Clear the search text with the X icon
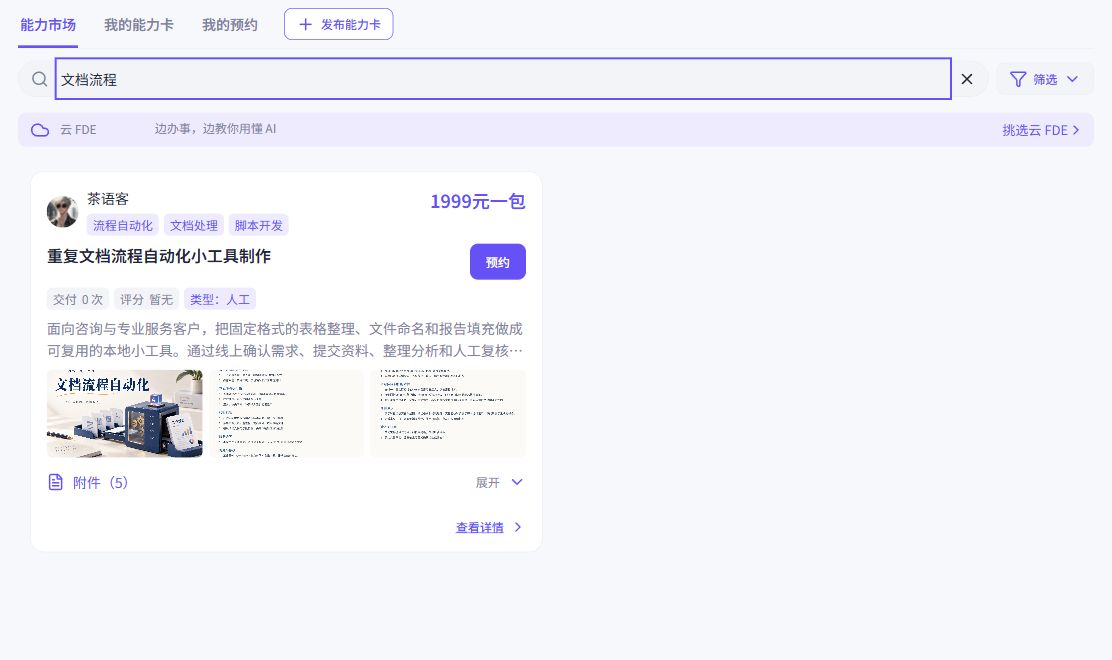This screenshot has height=660, width=1112. click(x=967, y=79)
